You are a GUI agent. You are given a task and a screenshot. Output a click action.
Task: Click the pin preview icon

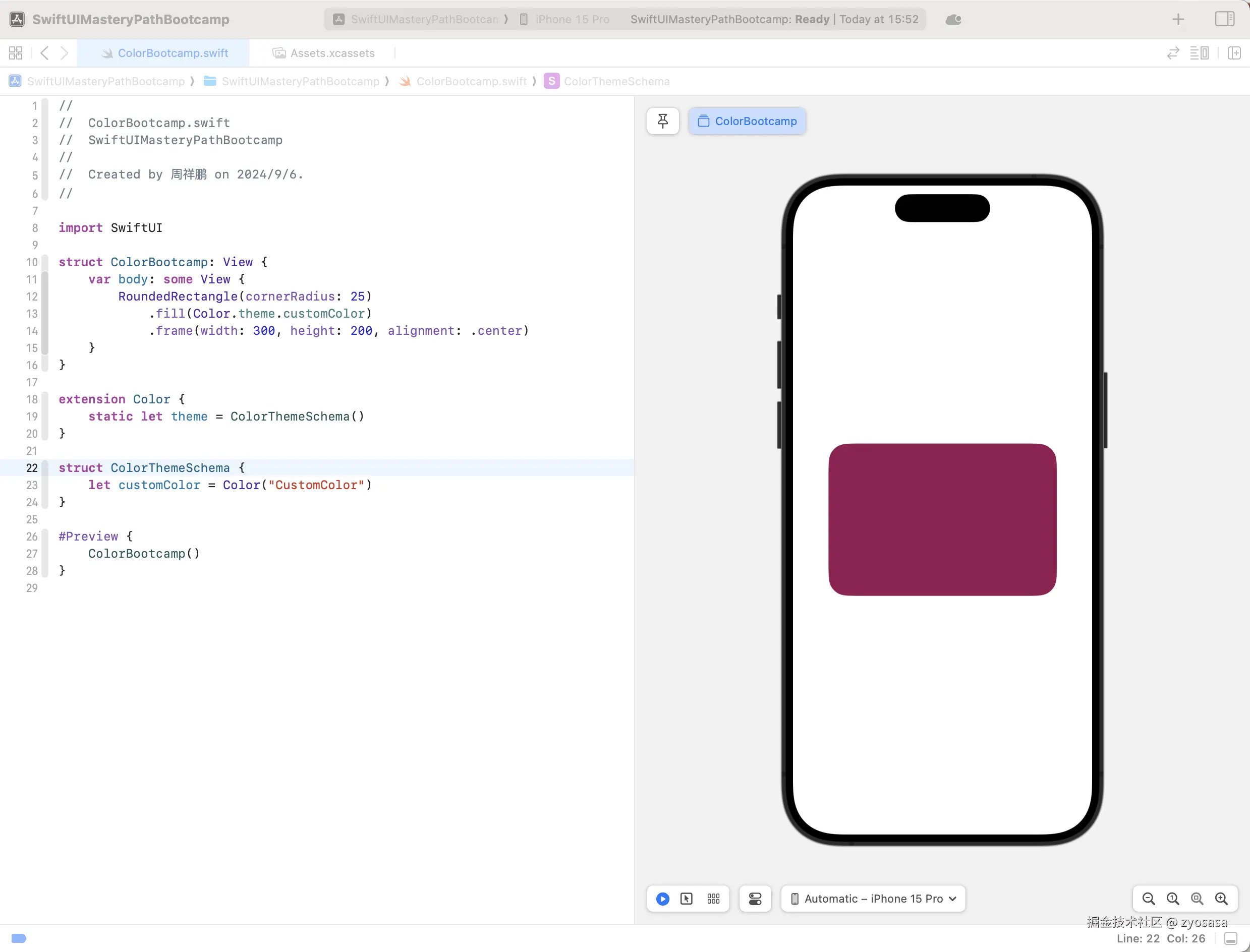click(662, 121)
